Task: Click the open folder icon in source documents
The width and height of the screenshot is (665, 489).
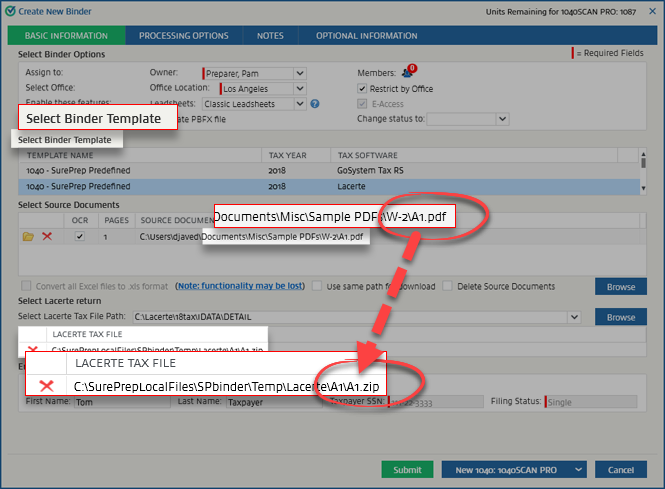Action: pos(28,236)
